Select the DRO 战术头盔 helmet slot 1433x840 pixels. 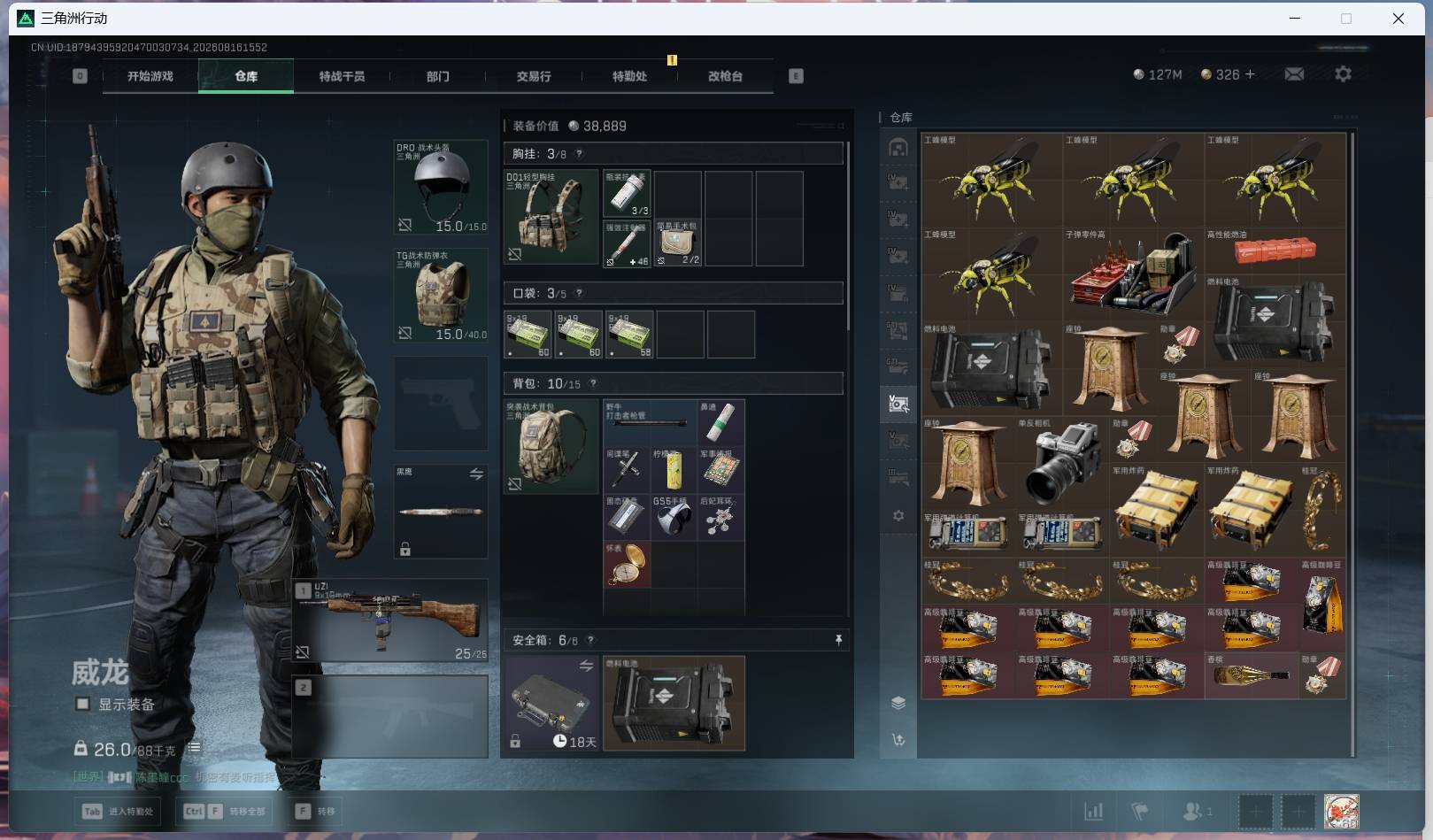tap(441, 187)
